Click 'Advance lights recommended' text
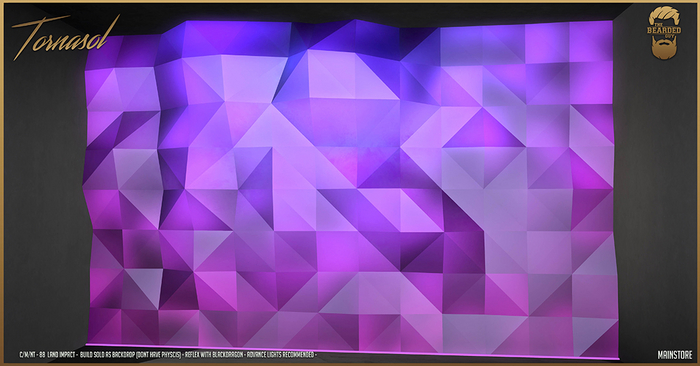Screen dimensions: 700x366 pos(280,355)
